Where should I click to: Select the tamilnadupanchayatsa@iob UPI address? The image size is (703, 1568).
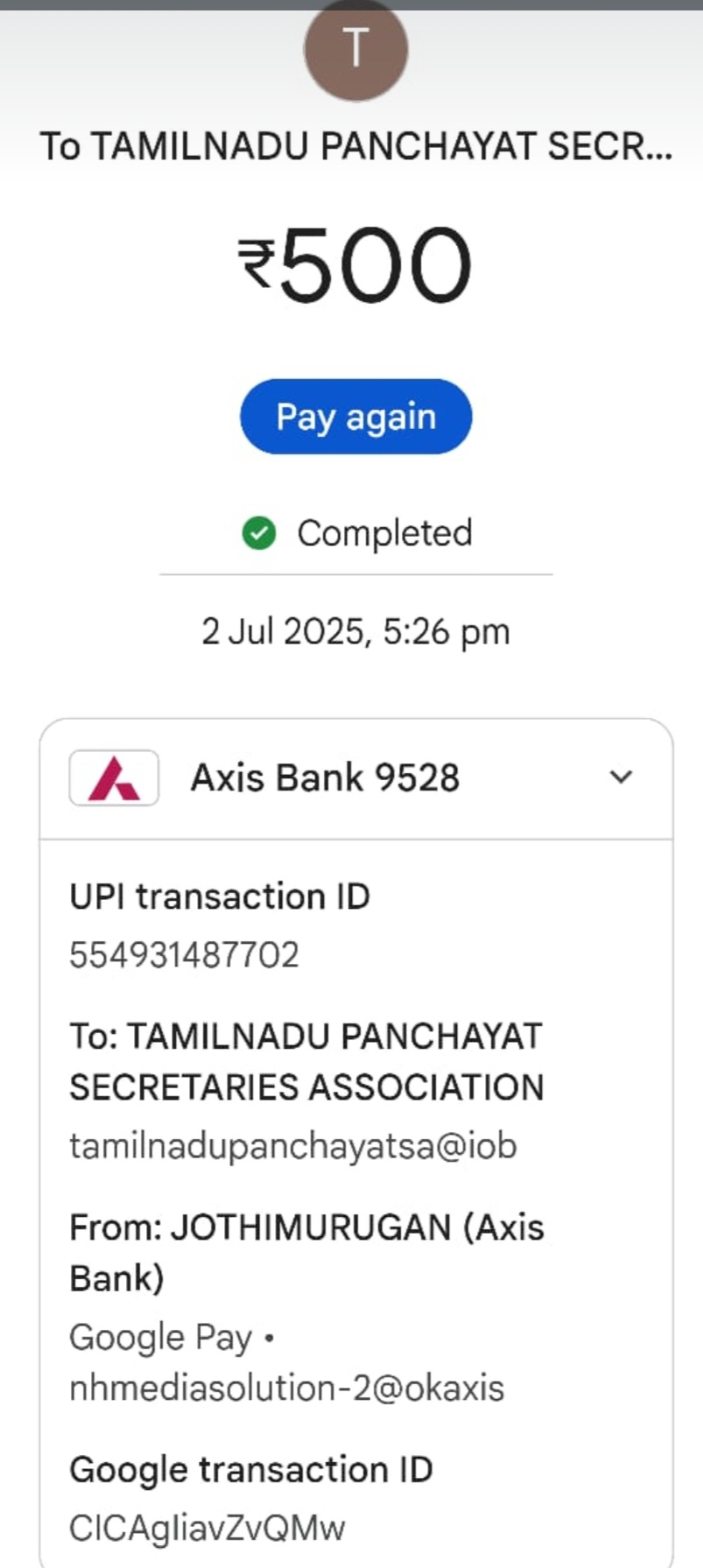tap(293, 1145)
